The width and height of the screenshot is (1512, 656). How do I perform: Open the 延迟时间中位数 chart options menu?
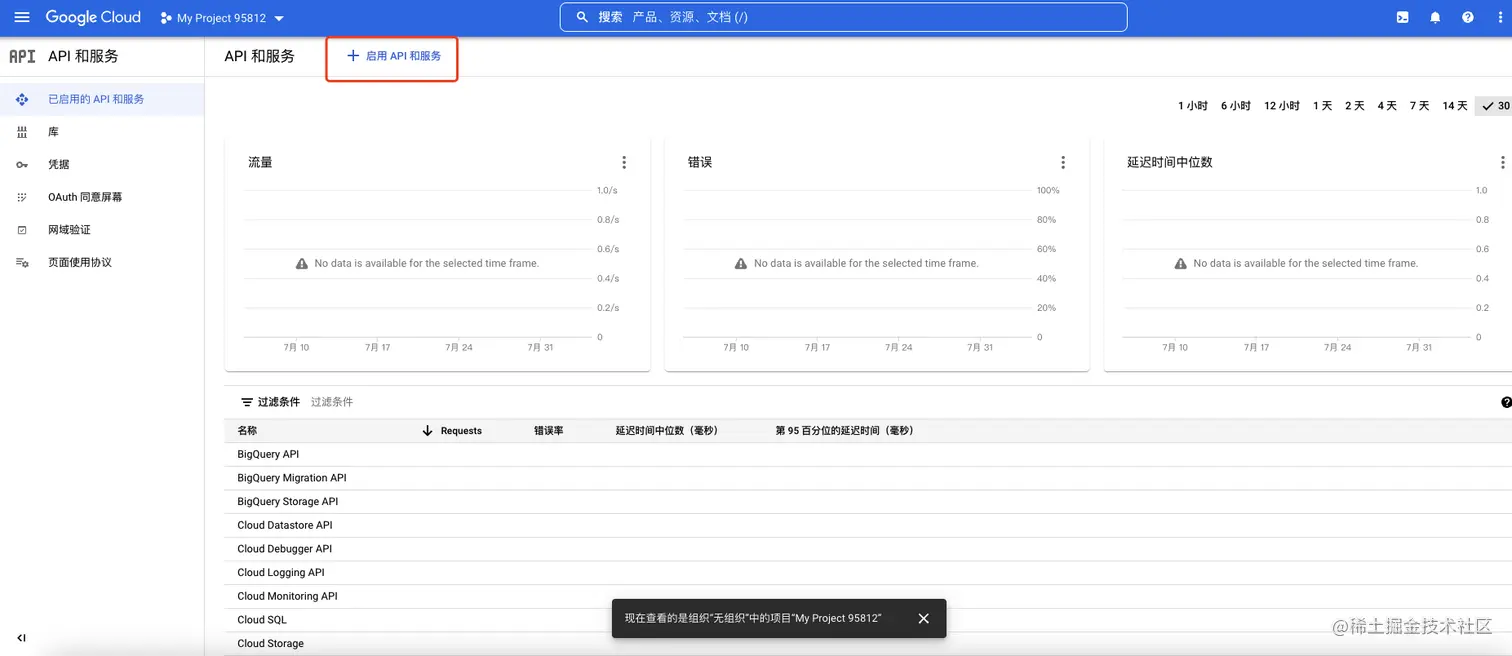[1502, 162]
